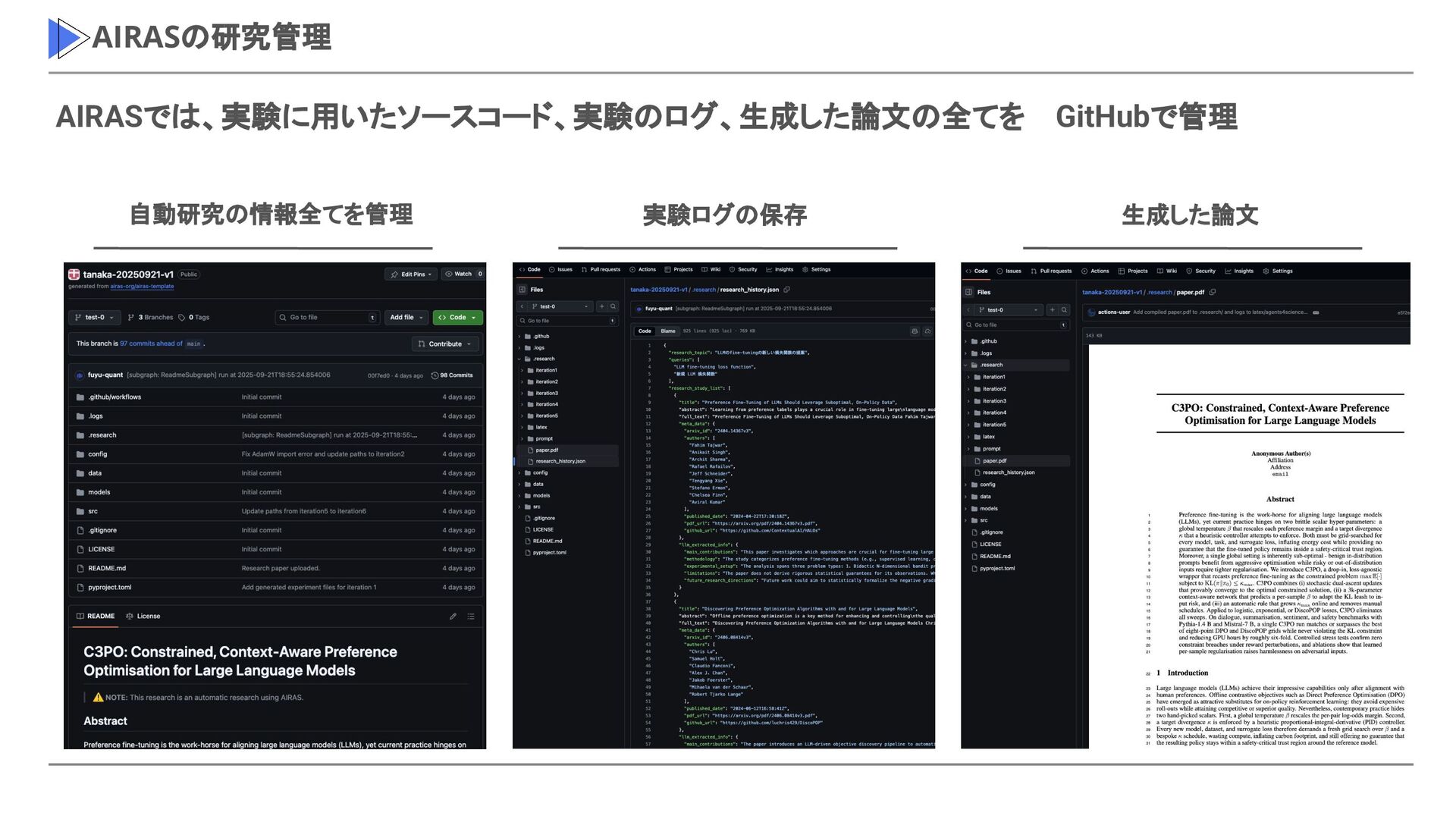Expand the Add file dropdown
The height and width of the screenshot is (819, 1456).
[x=406, y=318]
